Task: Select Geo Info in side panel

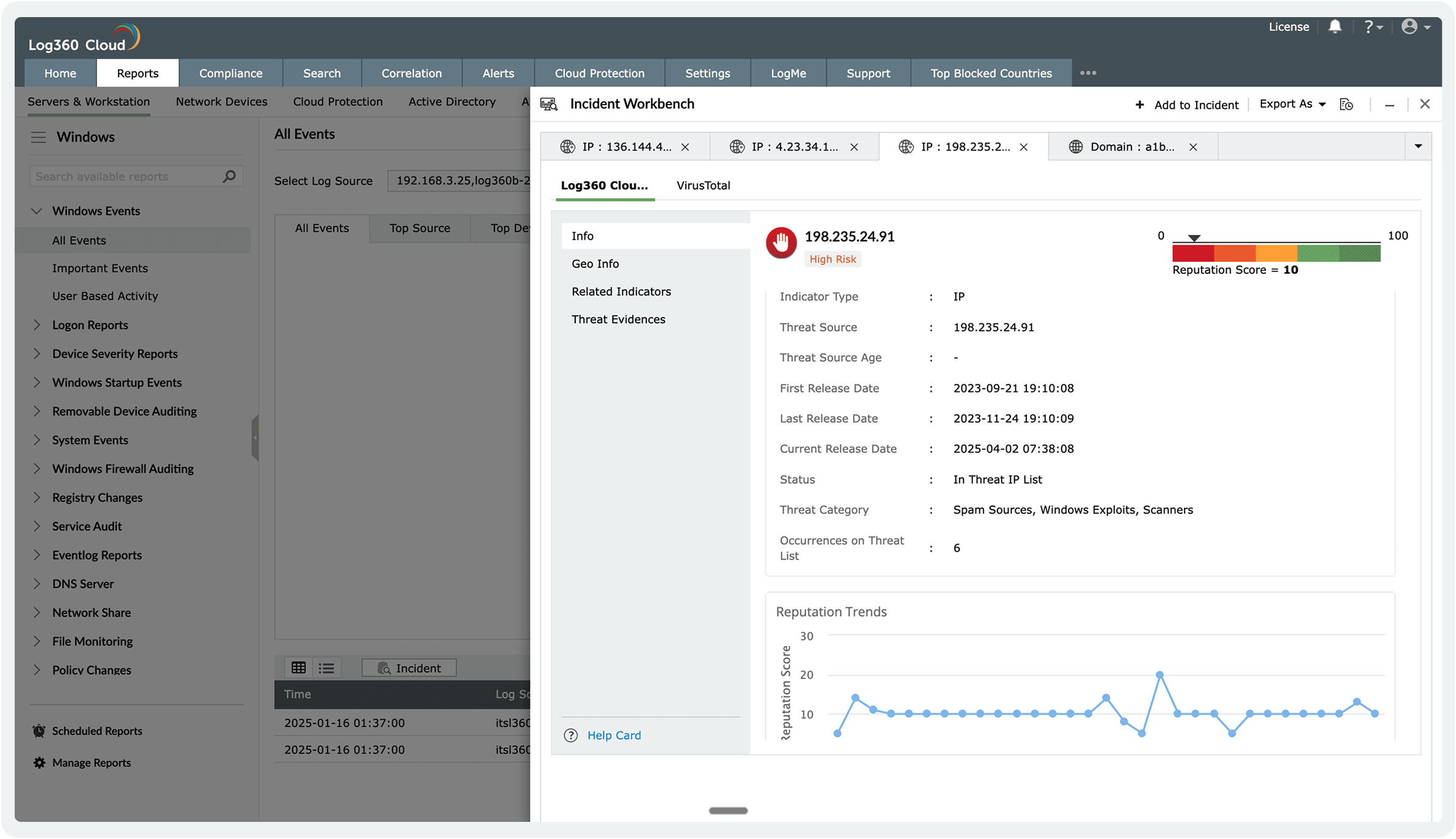Action: pyautogui.click(x=595, y=264)
